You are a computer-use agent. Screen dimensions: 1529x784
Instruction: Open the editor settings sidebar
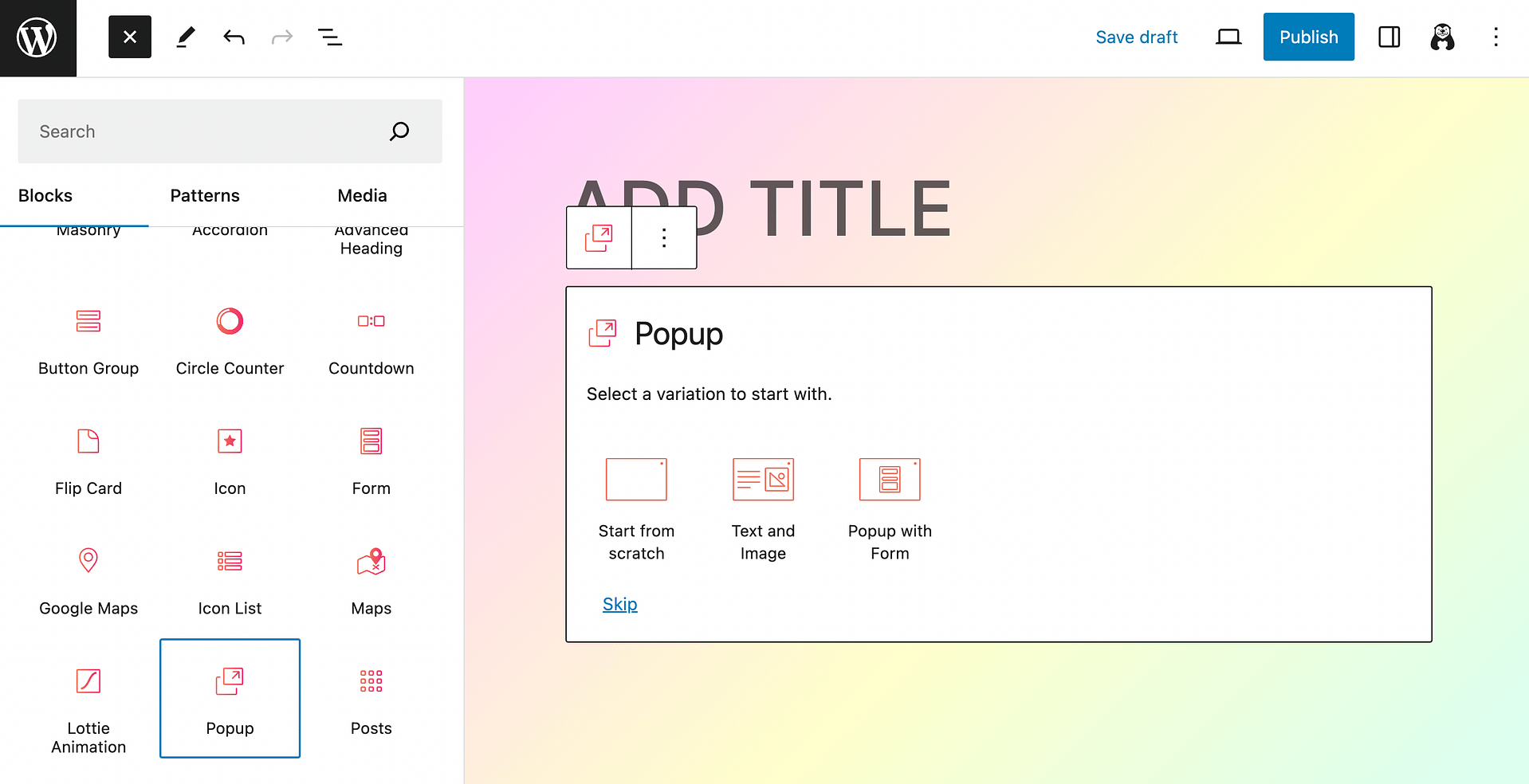click(x=1389, y=37)
